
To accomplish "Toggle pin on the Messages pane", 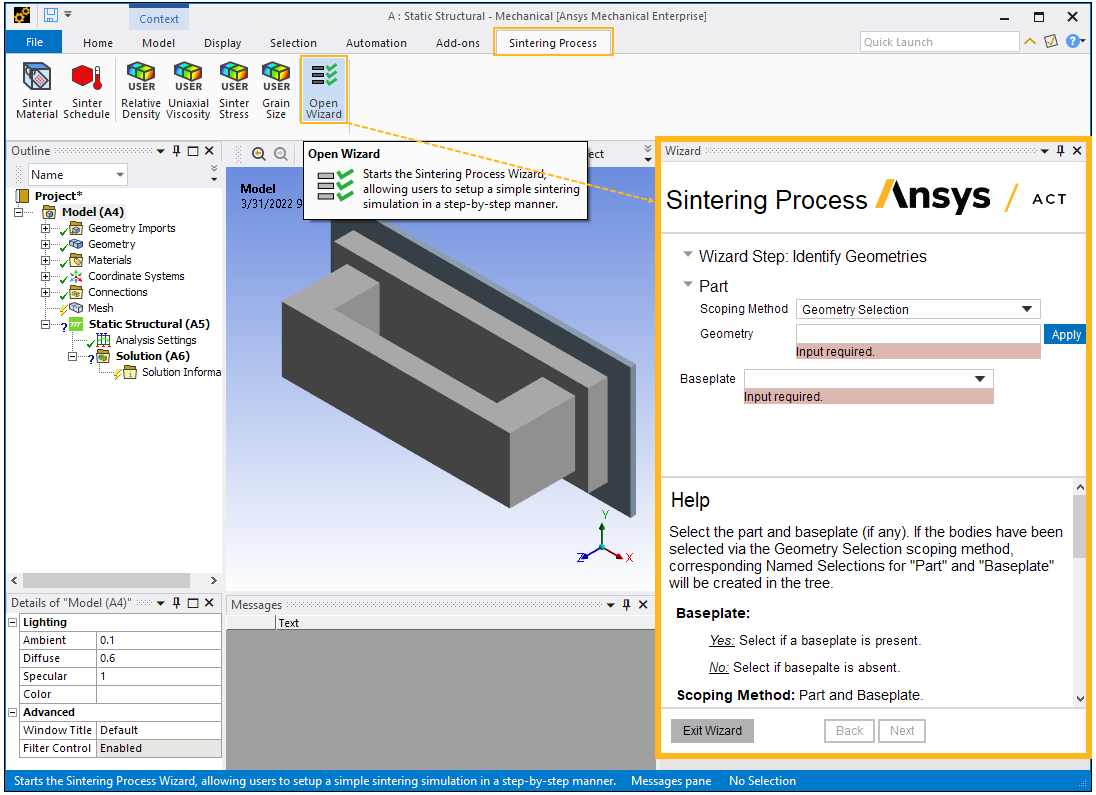I will 627,605.
